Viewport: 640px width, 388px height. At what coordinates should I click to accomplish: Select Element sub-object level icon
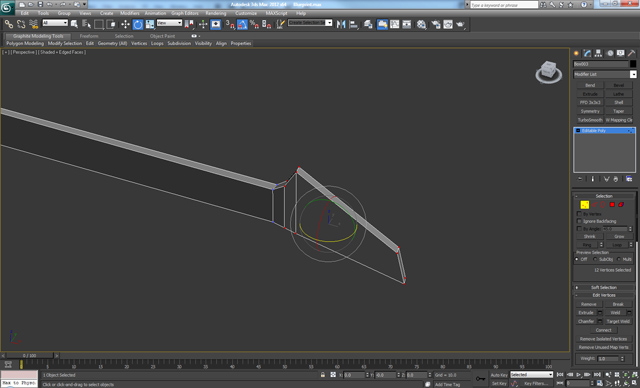click(x=621, y=204)
